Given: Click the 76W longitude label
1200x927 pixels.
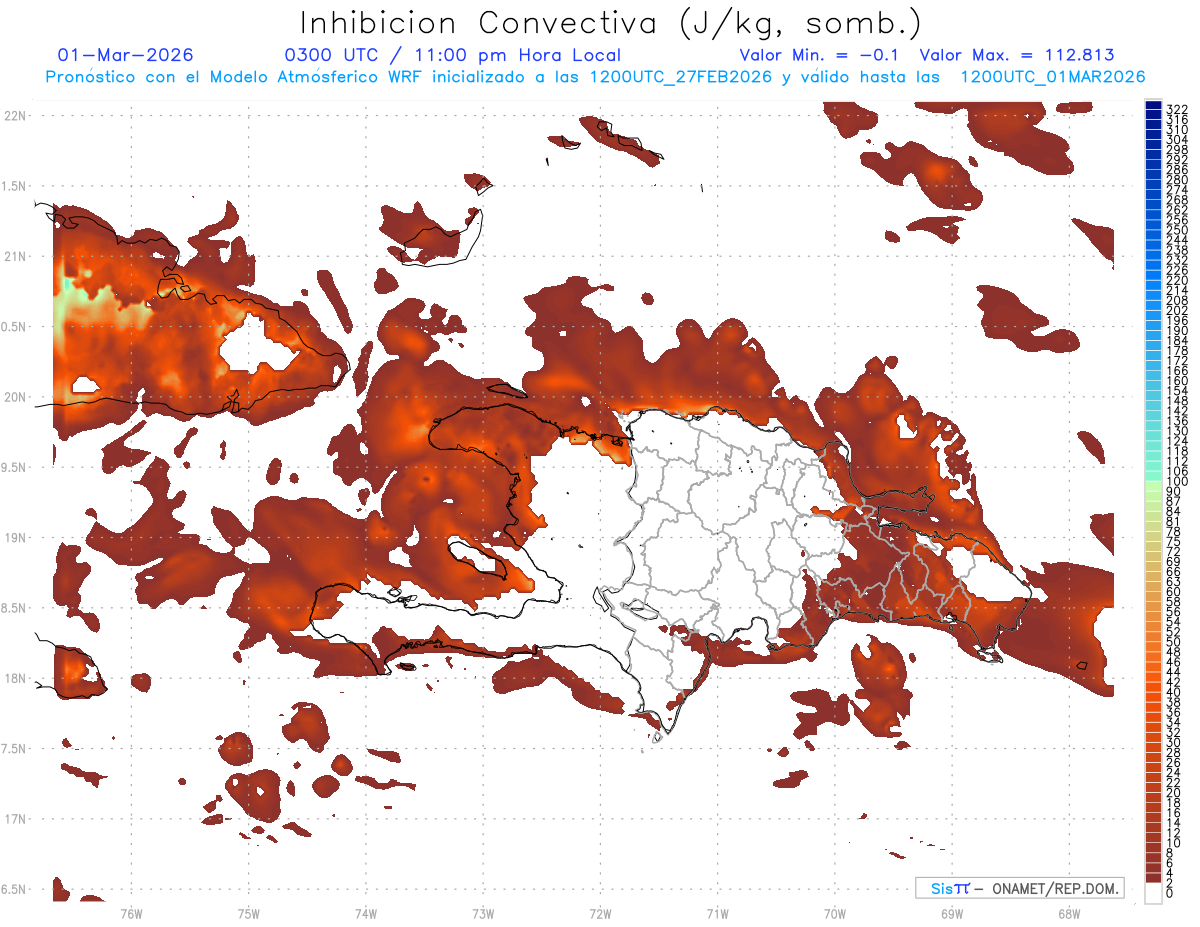Looking at the screenshot, I should [x=131, y=913].
